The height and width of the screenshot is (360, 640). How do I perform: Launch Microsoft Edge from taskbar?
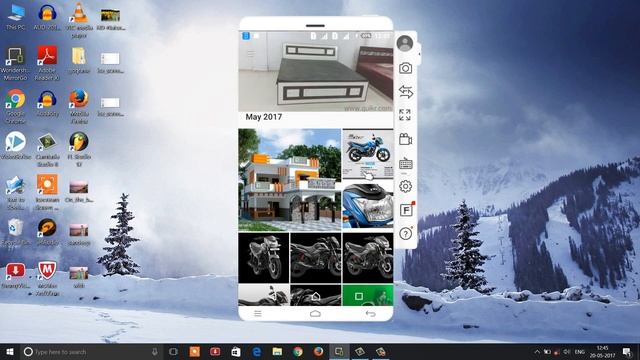tap(257, 351)
